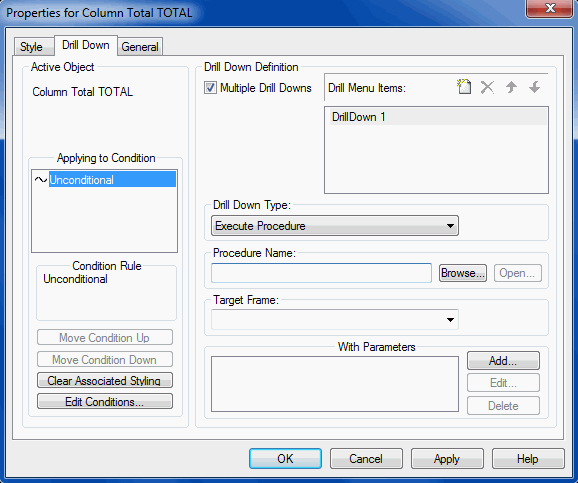Move drill menu item up arrow
Viewport: 578px width, 483px height.
pos(511,87)
